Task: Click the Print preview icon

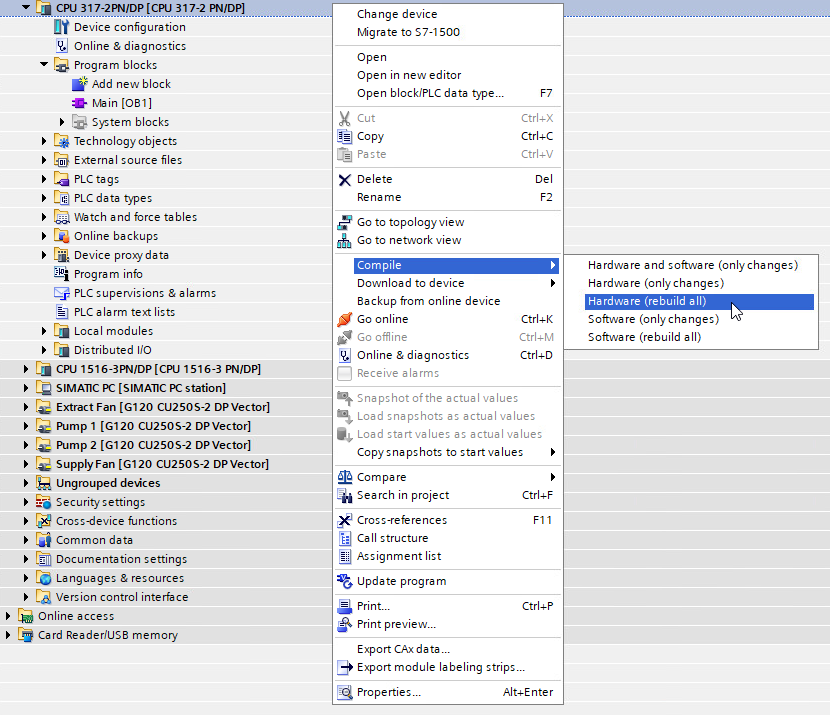Action: (345, 624)
